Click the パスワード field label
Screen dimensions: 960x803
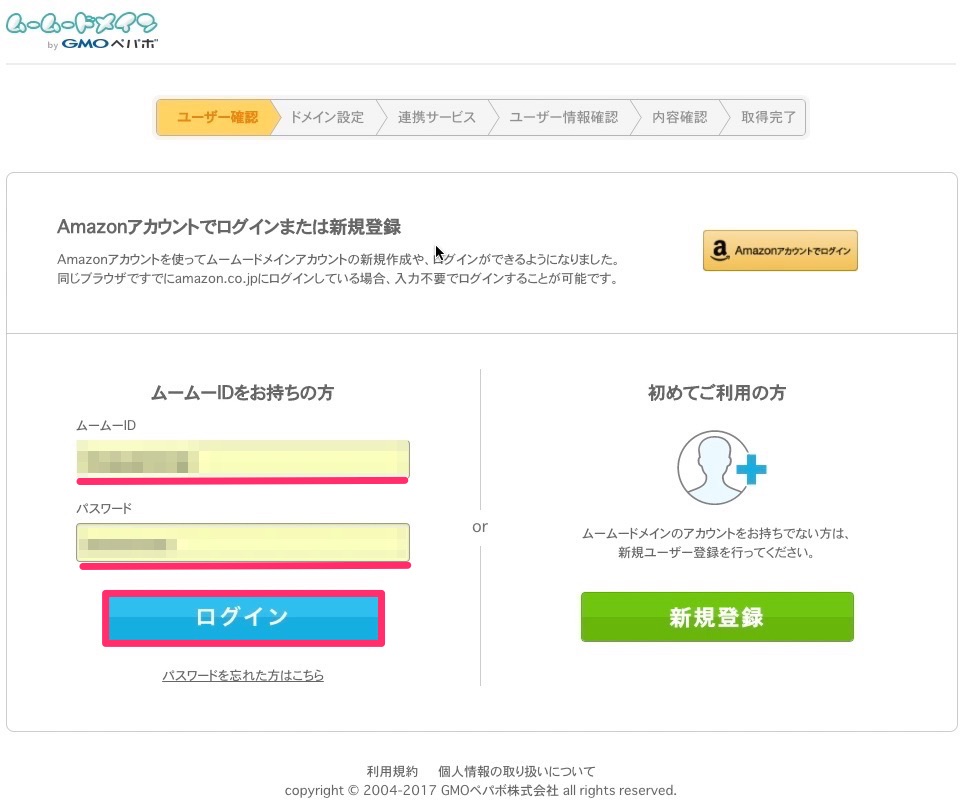104,509
